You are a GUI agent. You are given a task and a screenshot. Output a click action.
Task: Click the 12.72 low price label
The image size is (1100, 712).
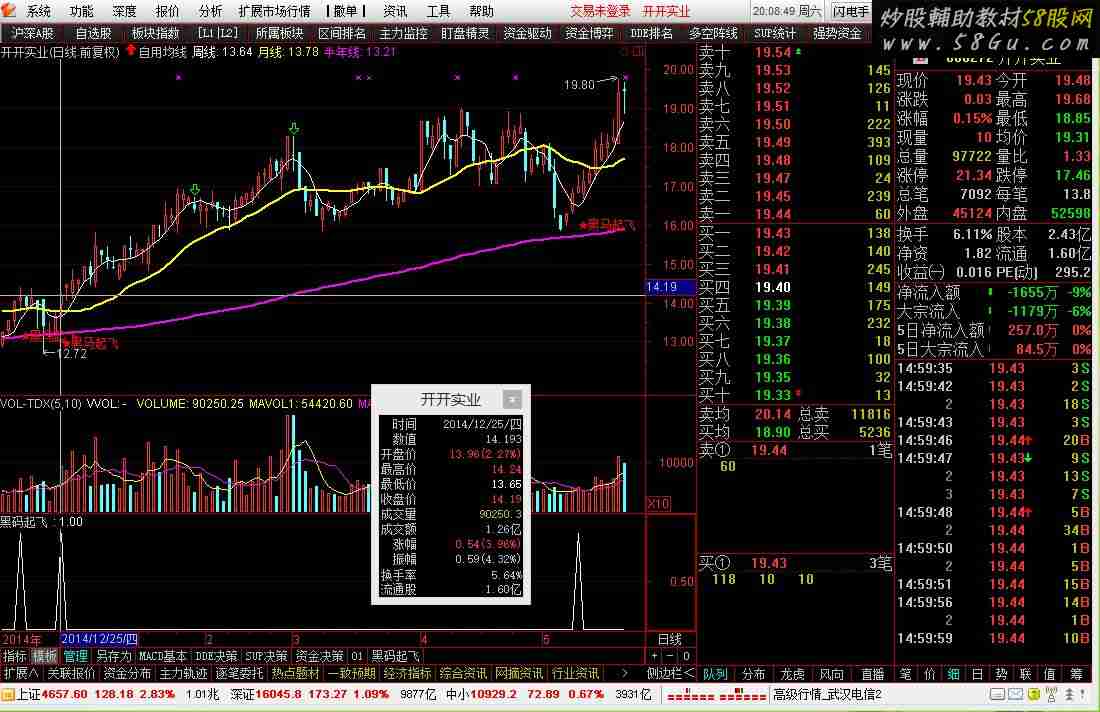(72, 354)
